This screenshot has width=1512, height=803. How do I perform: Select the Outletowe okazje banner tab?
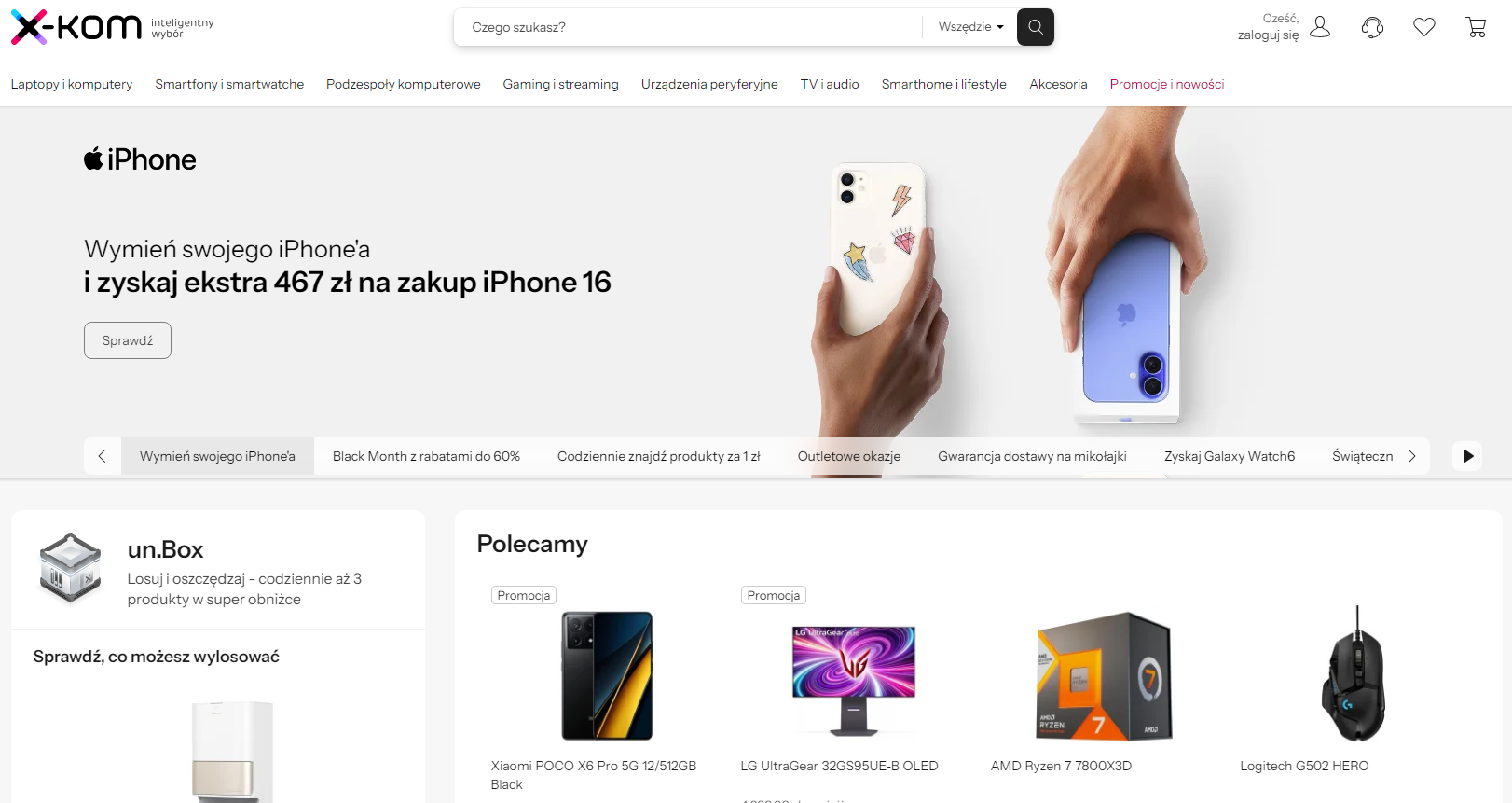[849, 456]
